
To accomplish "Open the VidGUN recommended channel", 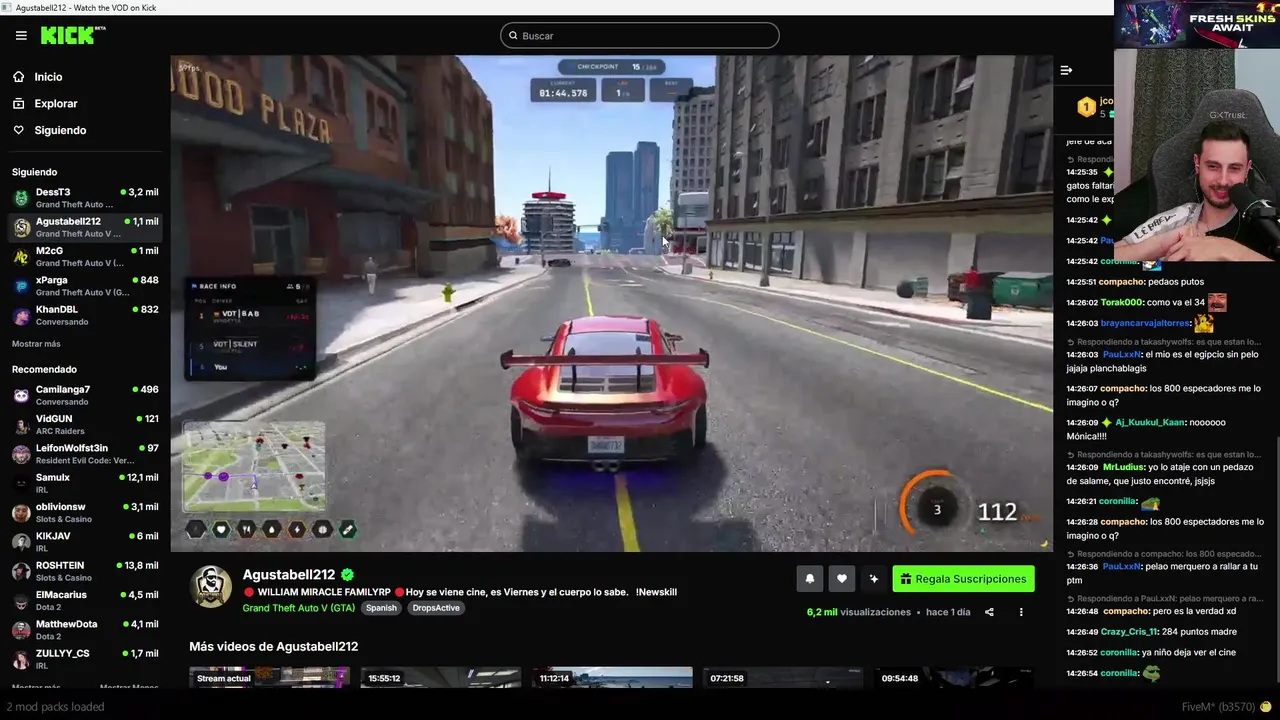I will click(85, 424).
